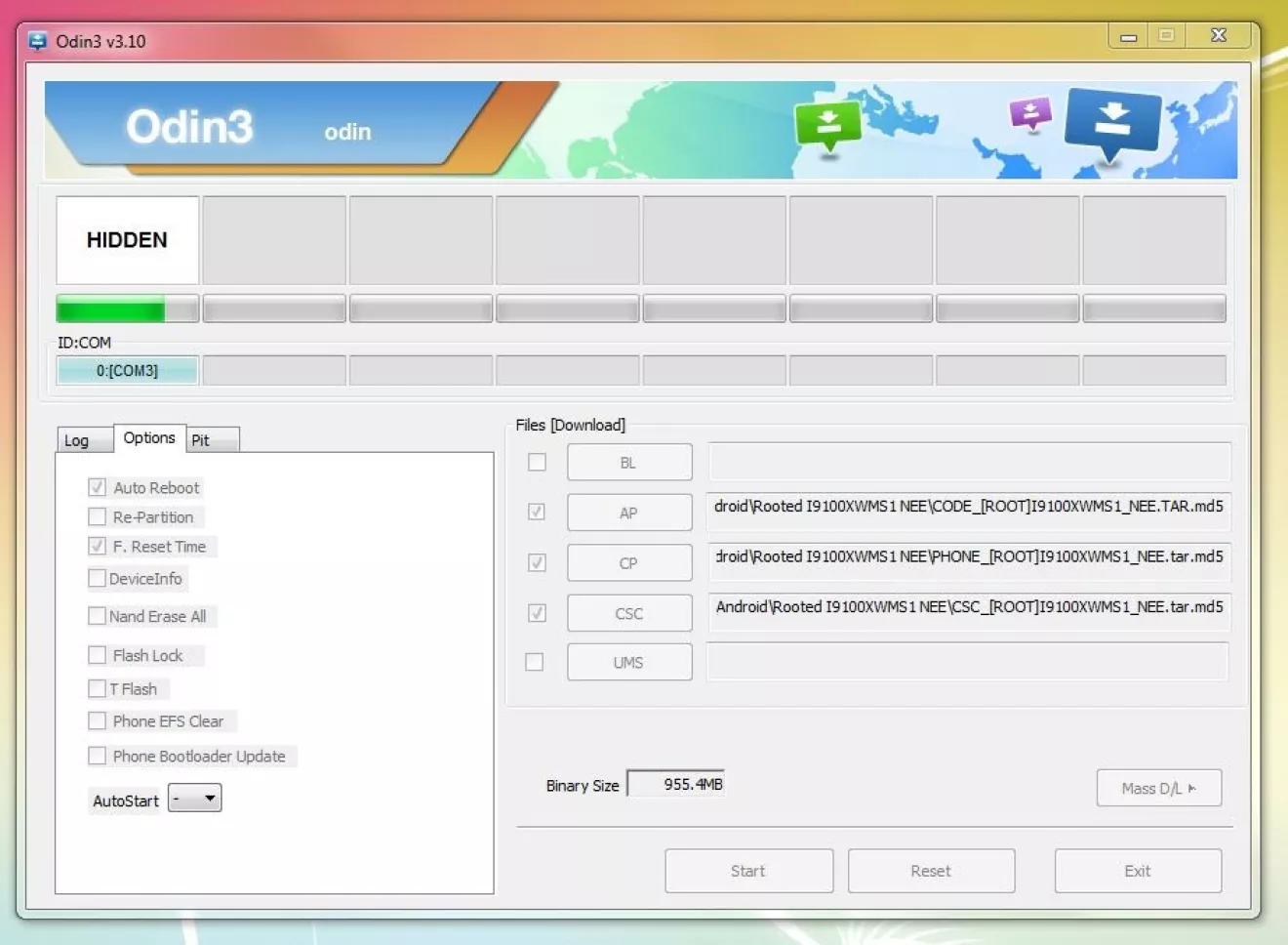Switch to the Log tab
Image resolution: width=1288 pixels, height=945 pixels.
pyautogui.click(x=84, y=440)
